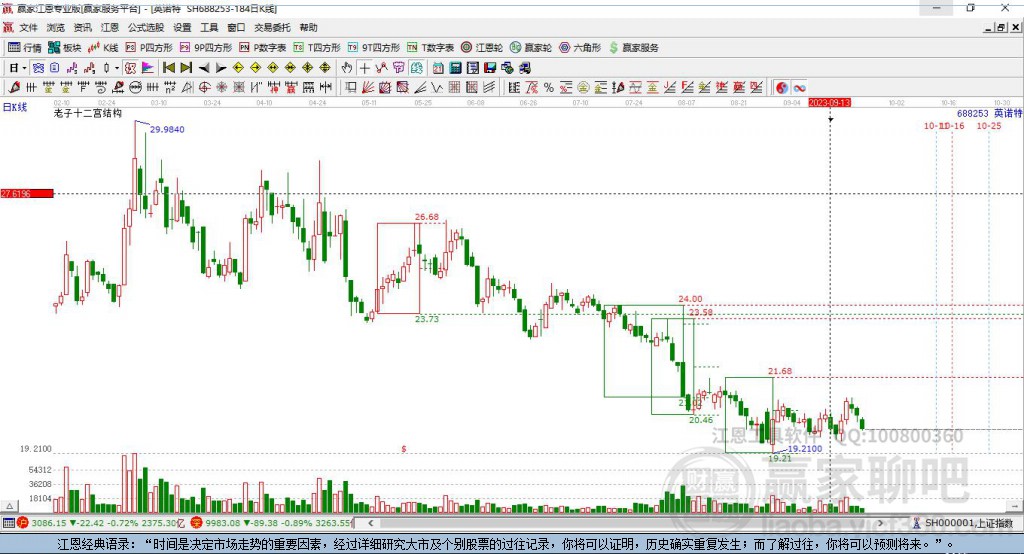Switch to K线 chart view
Image resolution: width=1024 pixels, height=554 pixels.
point(103,48)
